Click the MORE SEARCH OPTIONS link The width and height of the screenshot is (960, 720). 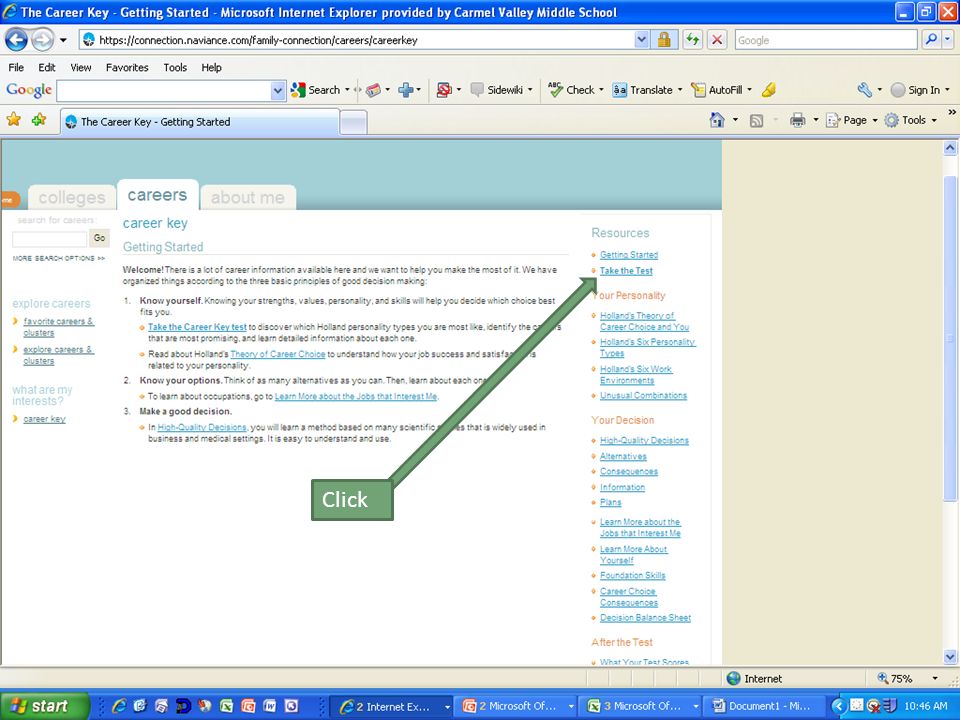pos(58,258)
